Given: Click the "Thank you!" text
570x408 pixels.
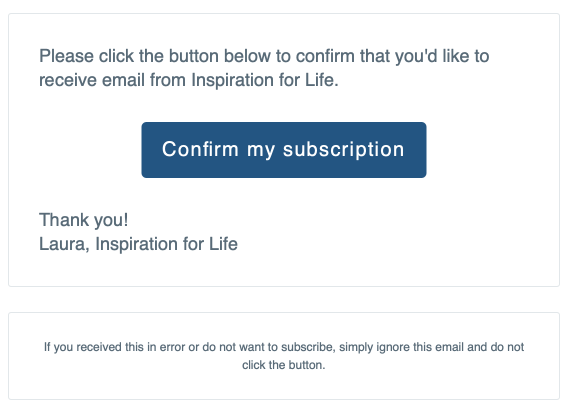Looking at the screenshot, I should click(x=84, y=220).
